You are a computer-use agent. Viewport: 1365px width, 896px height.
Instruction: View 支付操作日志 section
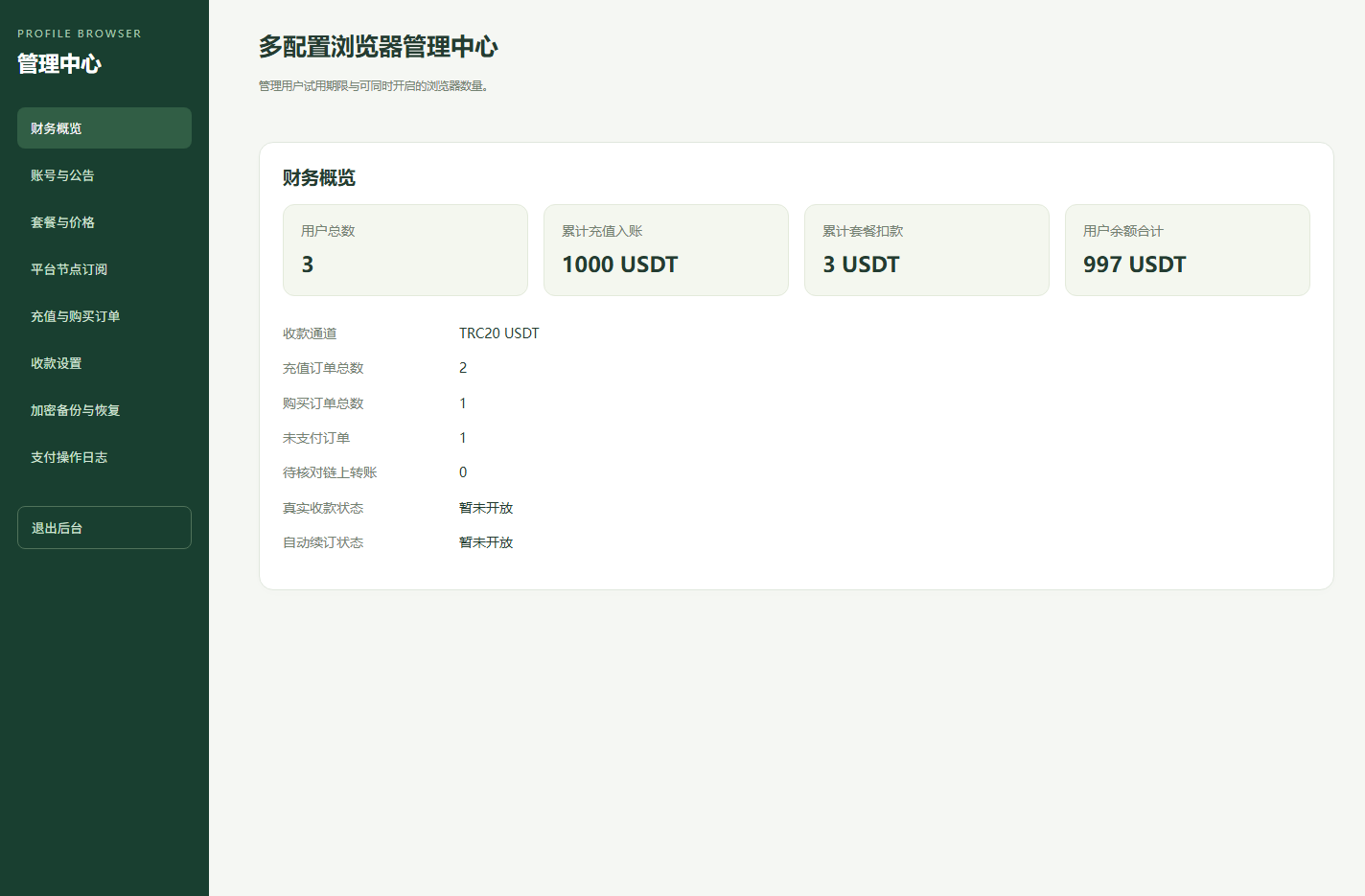click(104, 457)
